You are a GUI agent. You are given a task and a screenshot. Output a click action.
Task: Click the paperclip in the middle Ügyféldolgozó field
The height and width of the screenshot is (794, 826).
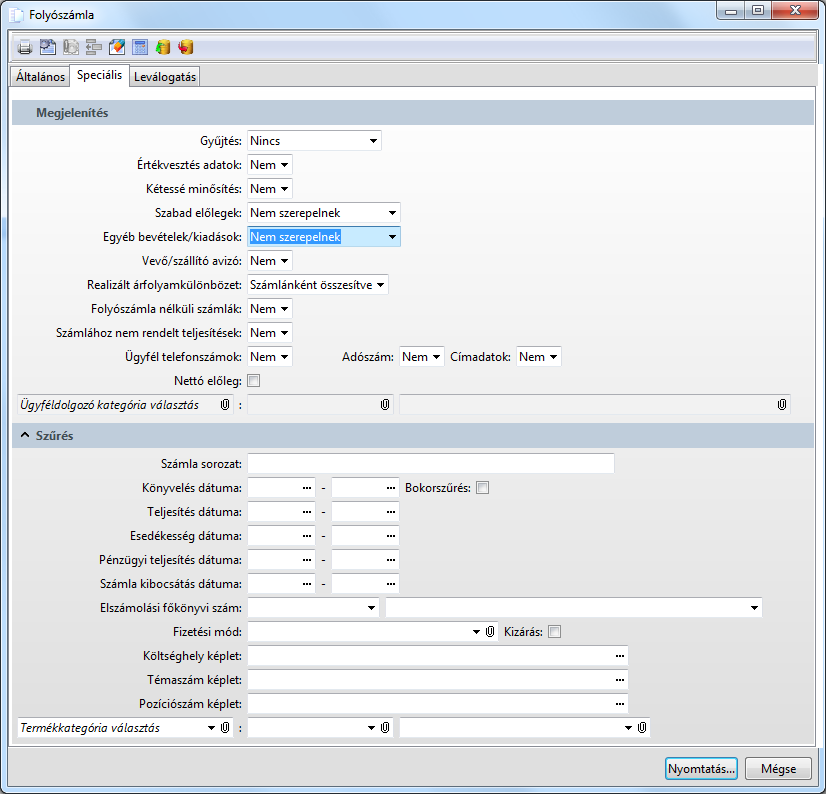tap(385, 405)
